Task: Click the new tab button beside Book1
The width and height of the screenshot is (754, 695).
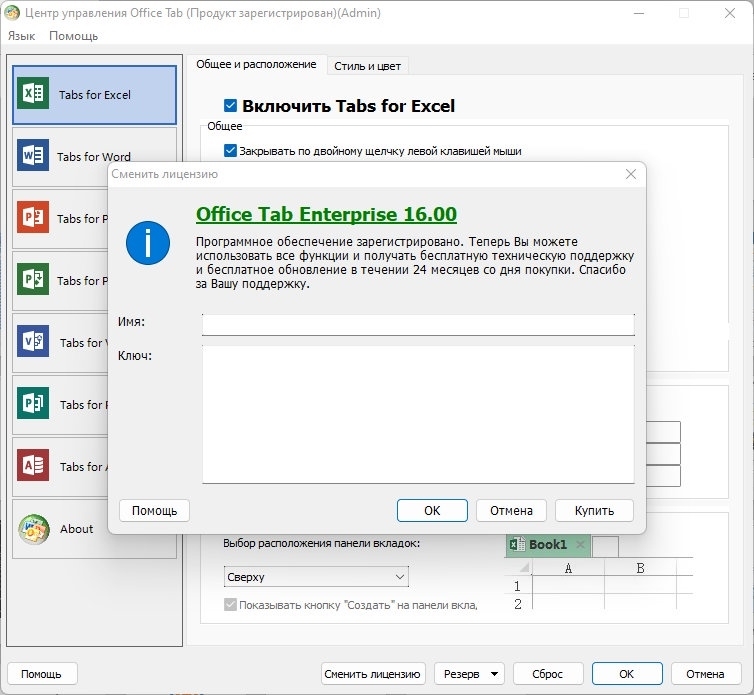Action: pos(605,547)
